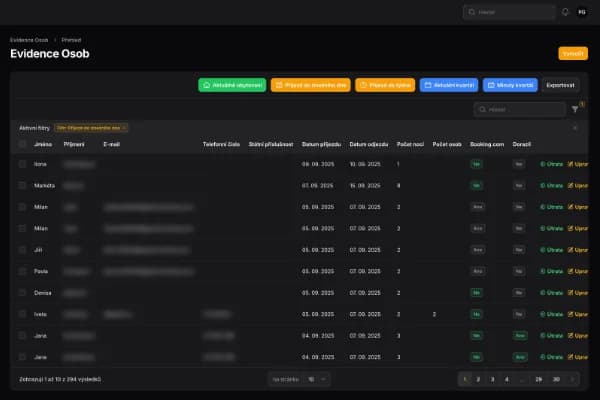Click the Booking.com badge in Pavla's row
Screen dimensions: 600x400
click(x=478, y=271)
